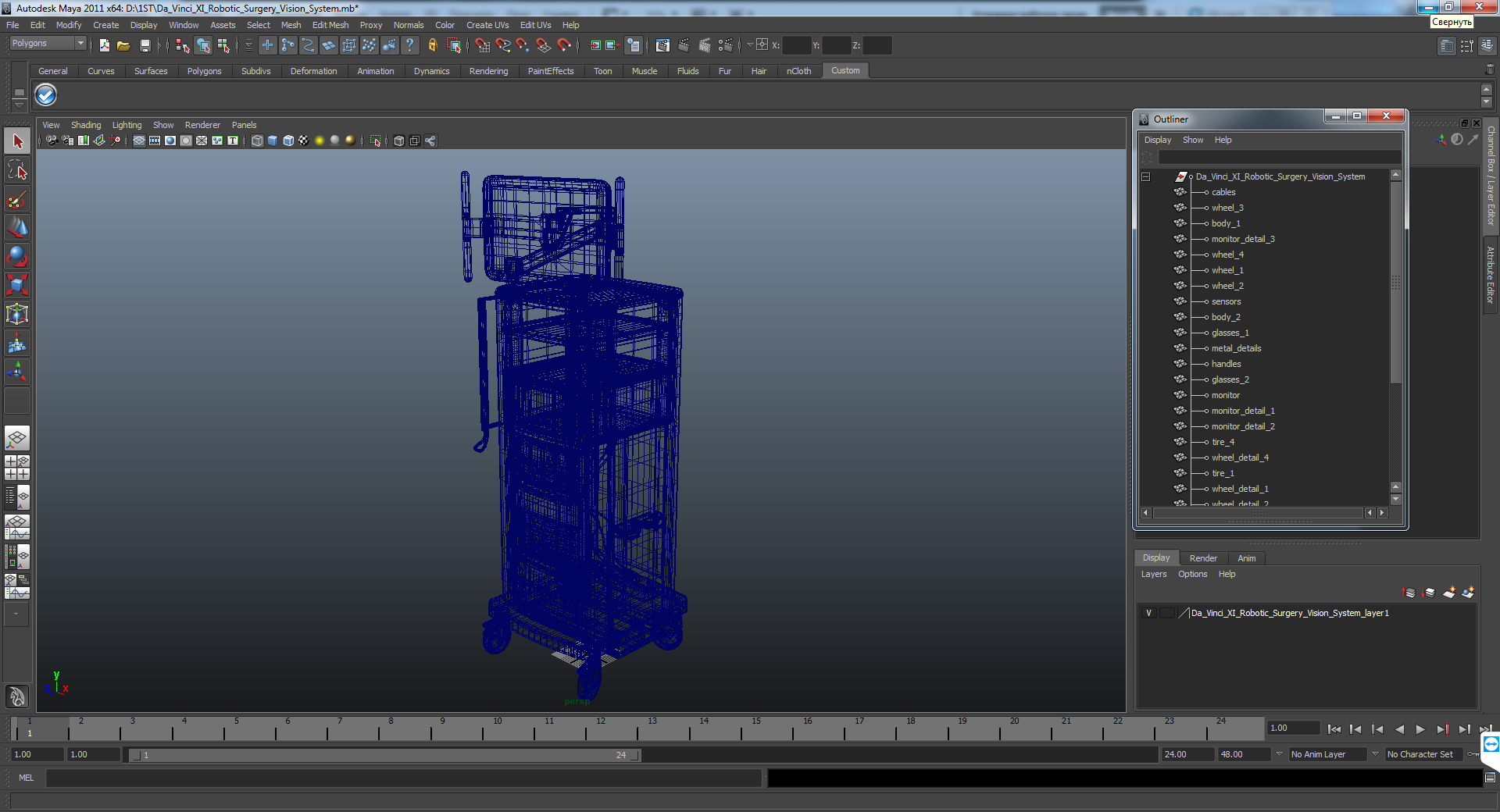This screenshot has height=812, width=1500.
Task: Open a scene file
Action: (123, 45)
